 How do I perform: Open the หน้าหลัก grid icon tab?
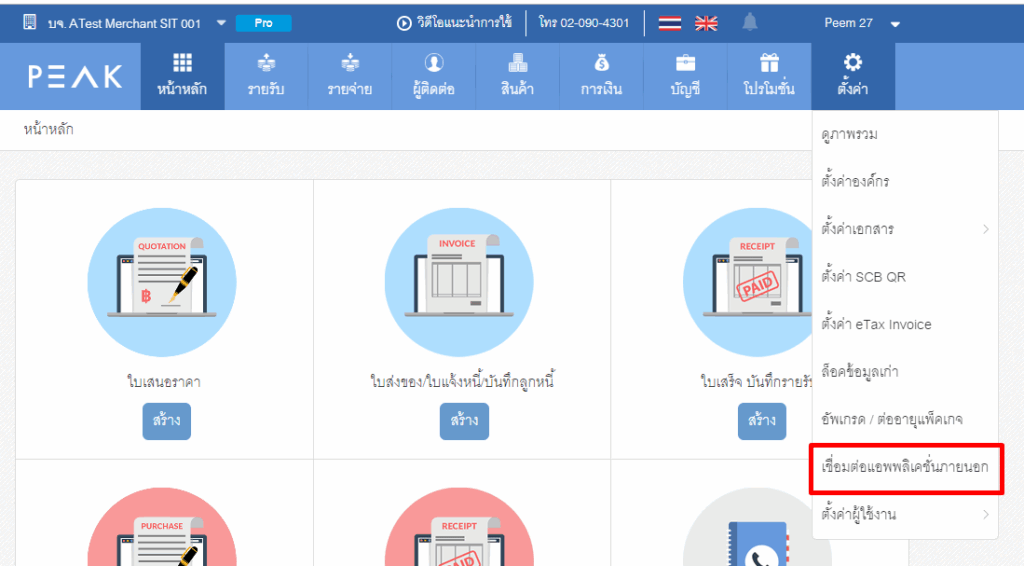(182, 76)
